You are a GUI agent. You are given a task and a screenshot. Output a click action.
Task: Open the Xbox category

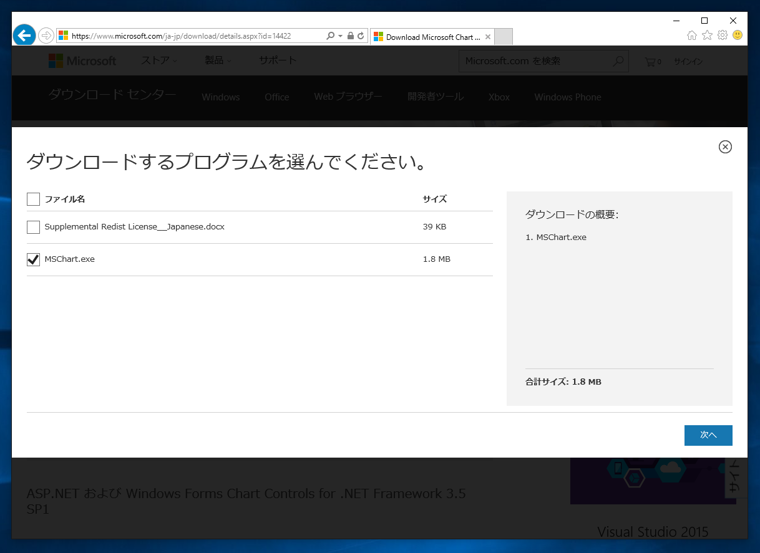pos(499,97)
